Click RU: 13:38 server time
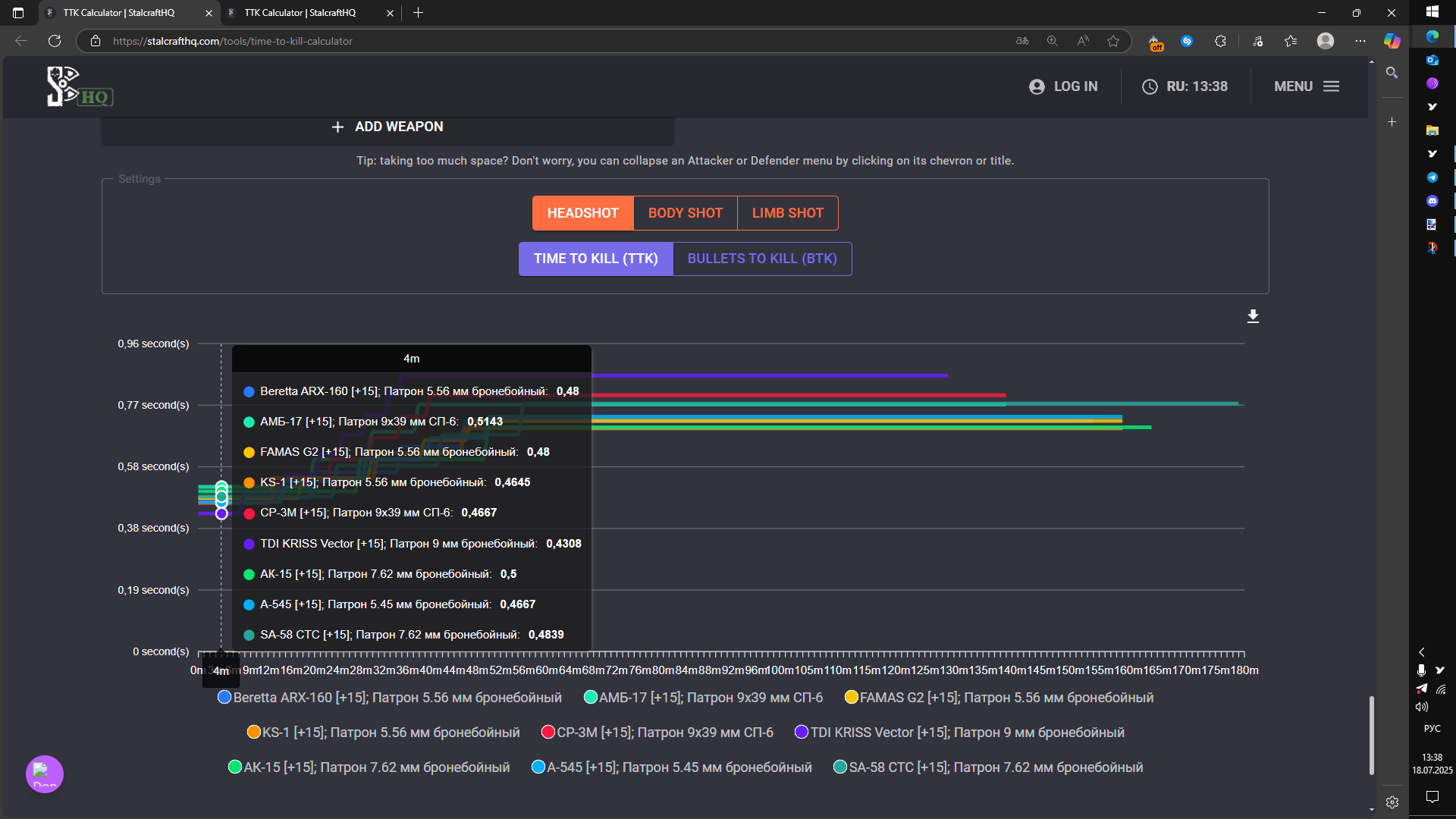The image size is (1456, 819). (1185, 86)
